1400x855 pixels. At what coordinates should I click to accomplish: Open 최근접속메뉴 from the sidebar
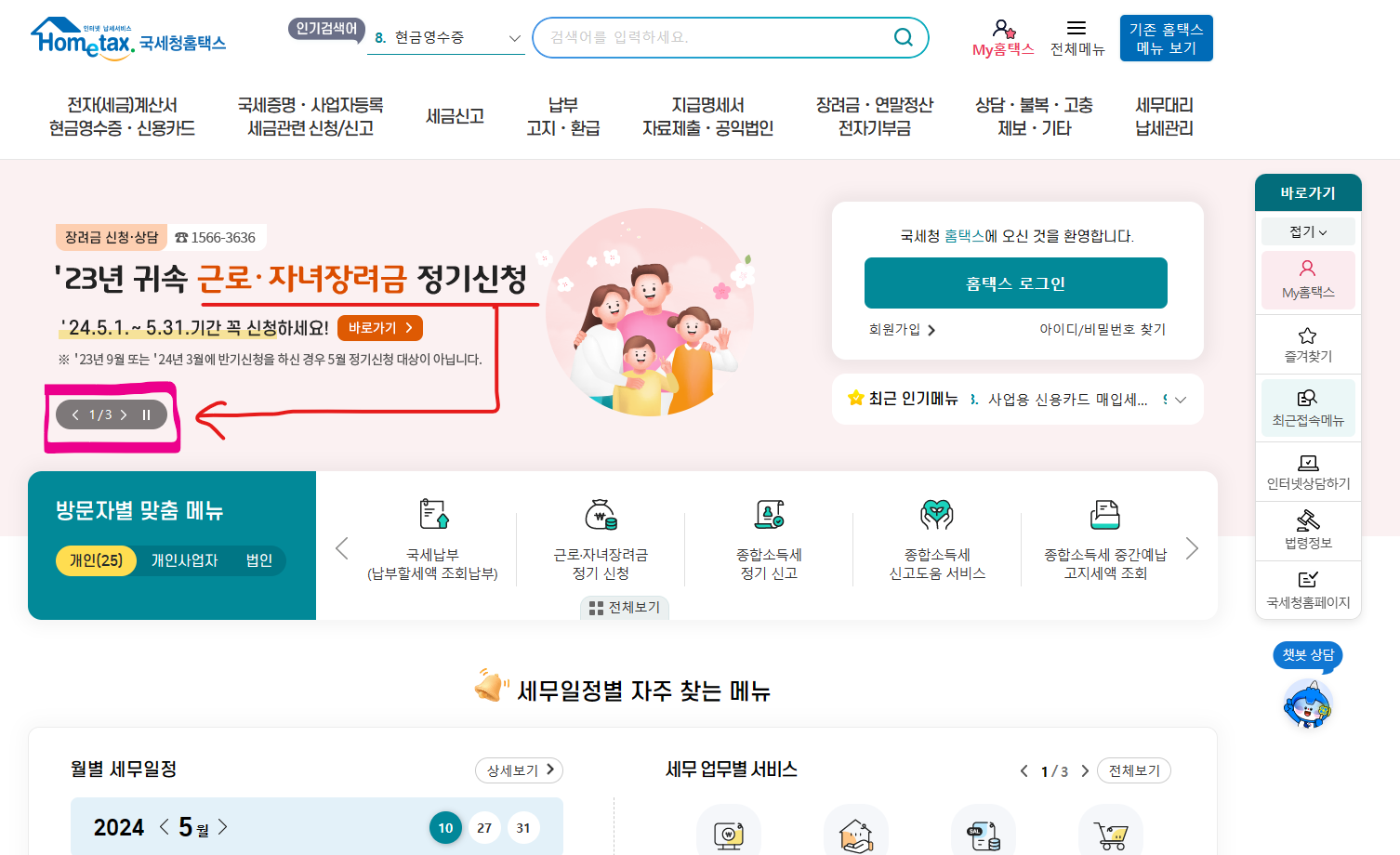[x=1308, y=407]
